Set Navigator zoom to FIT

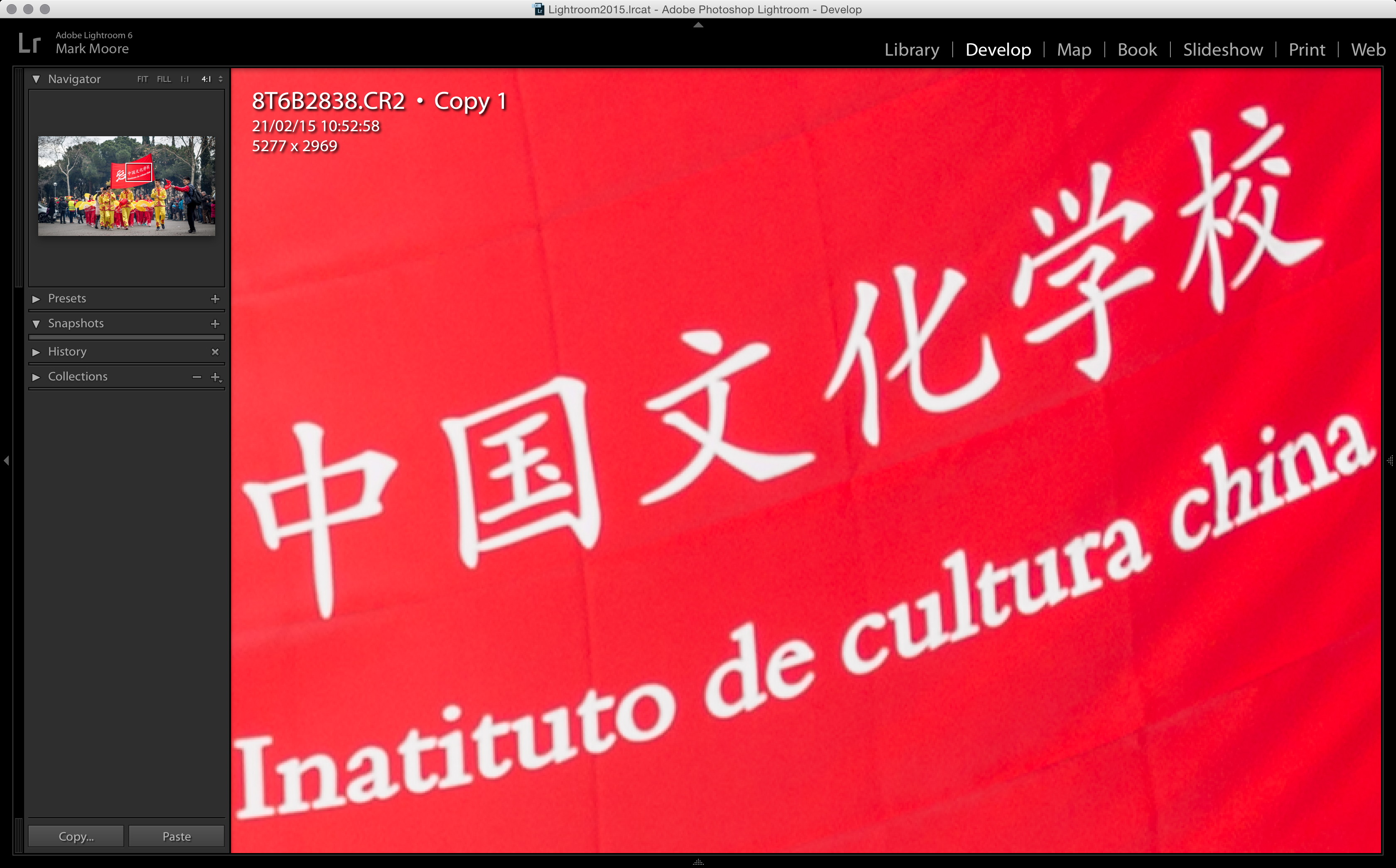[143, 79]
